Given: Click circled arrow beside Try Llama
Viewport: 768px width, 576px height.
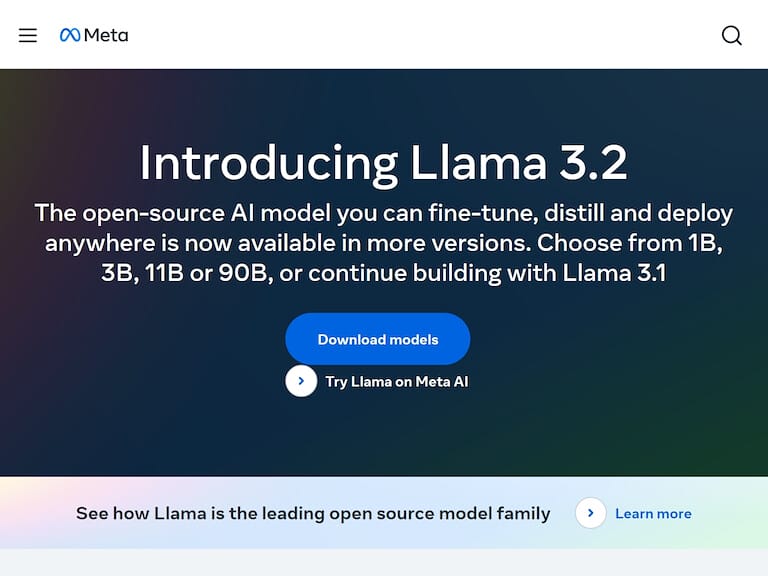Looking at the screenshot, I should point(301,381).
